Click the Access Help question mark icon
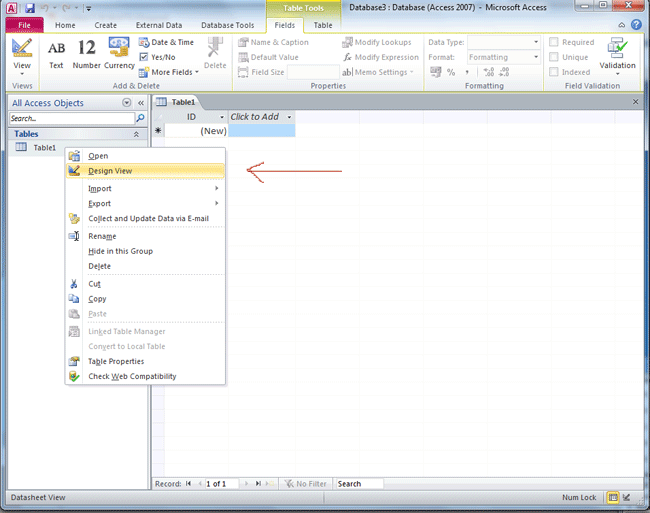Viewport: 650px width, 513px height. pyautogui.click(x=636, y=25)
